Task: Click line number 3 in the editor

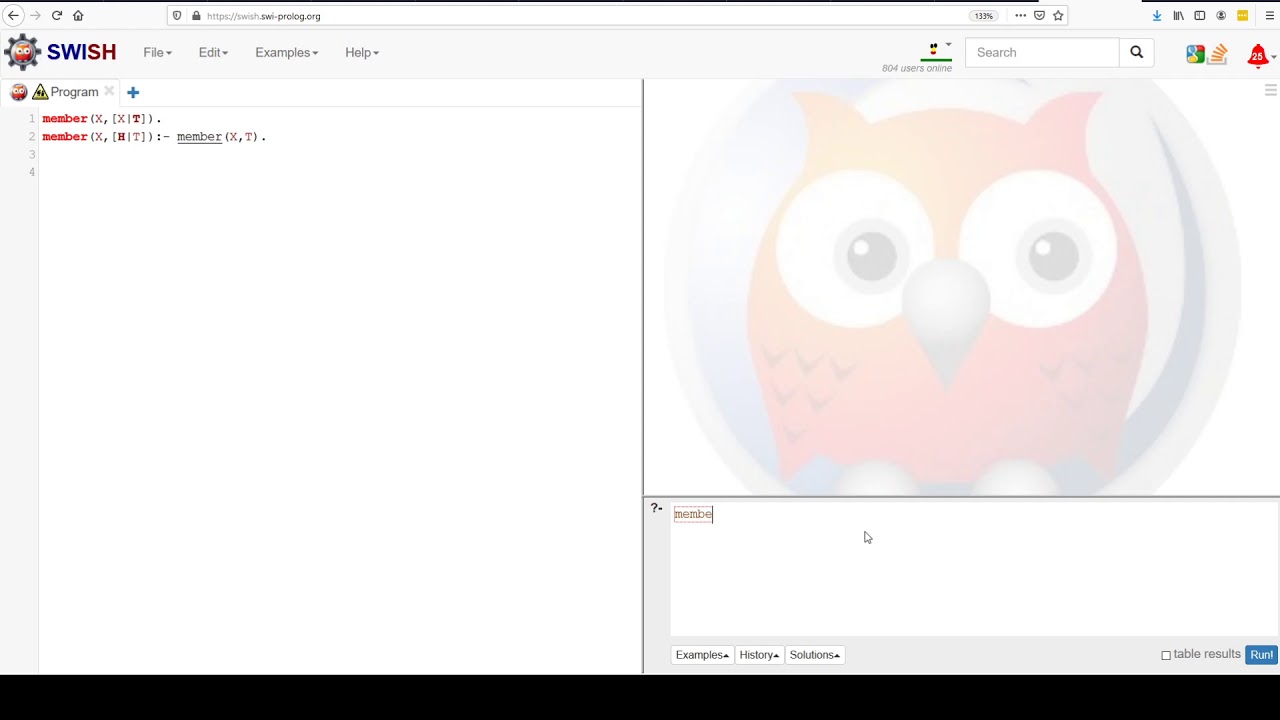Action: [32, 154]
